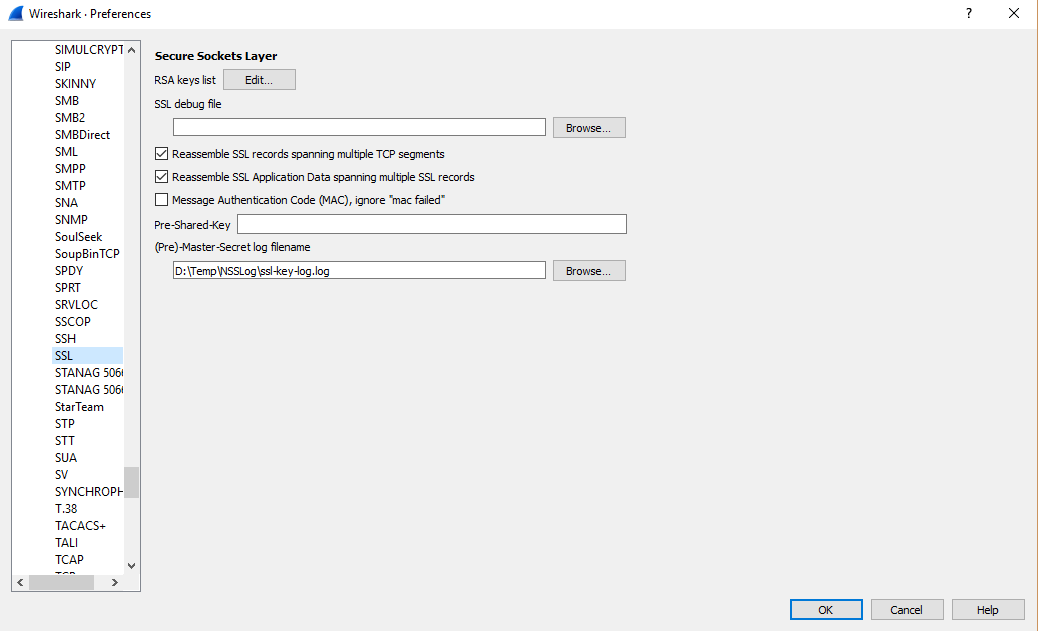Click the Master-Secret log filename field
Image resolution: width=1038 pixels, height=631 pixels.
(359, 271)
